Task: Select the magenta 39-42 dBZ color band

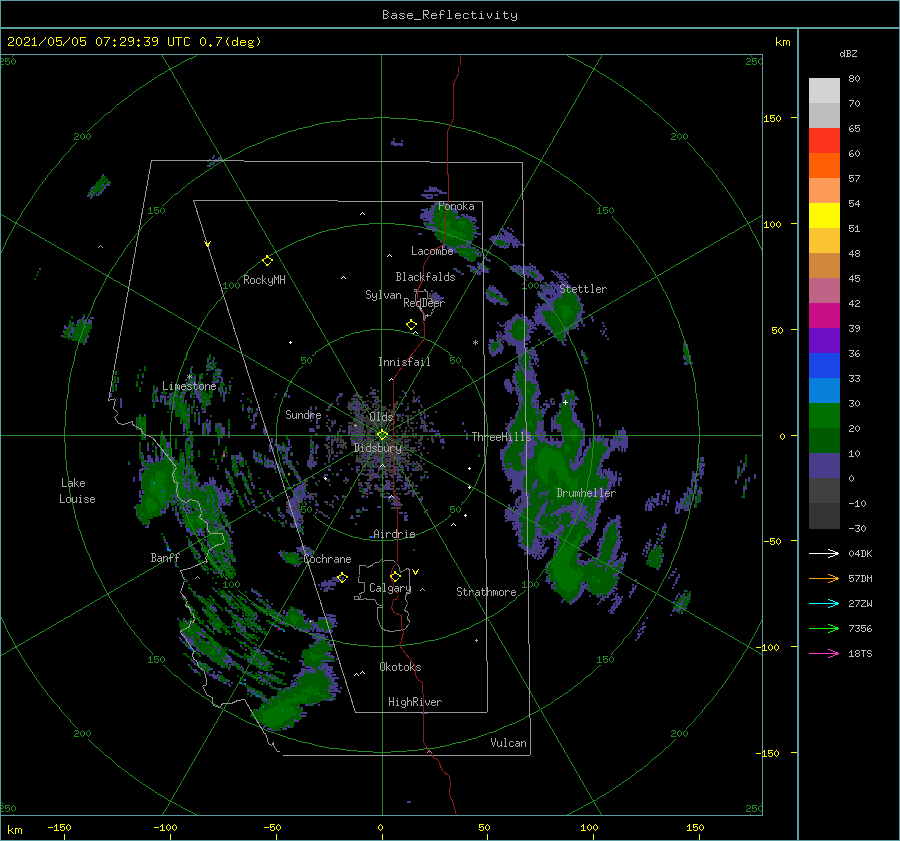Action: coord(824,316)
